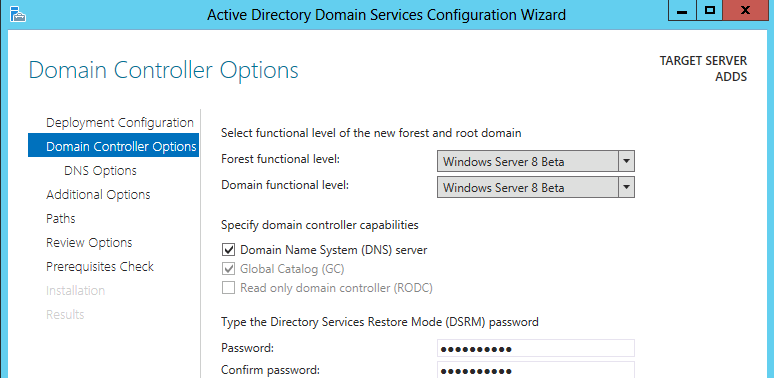Screen dimensions: 774x378
Task: Open Domain functional level dropdown
Action: click(536, 188)
